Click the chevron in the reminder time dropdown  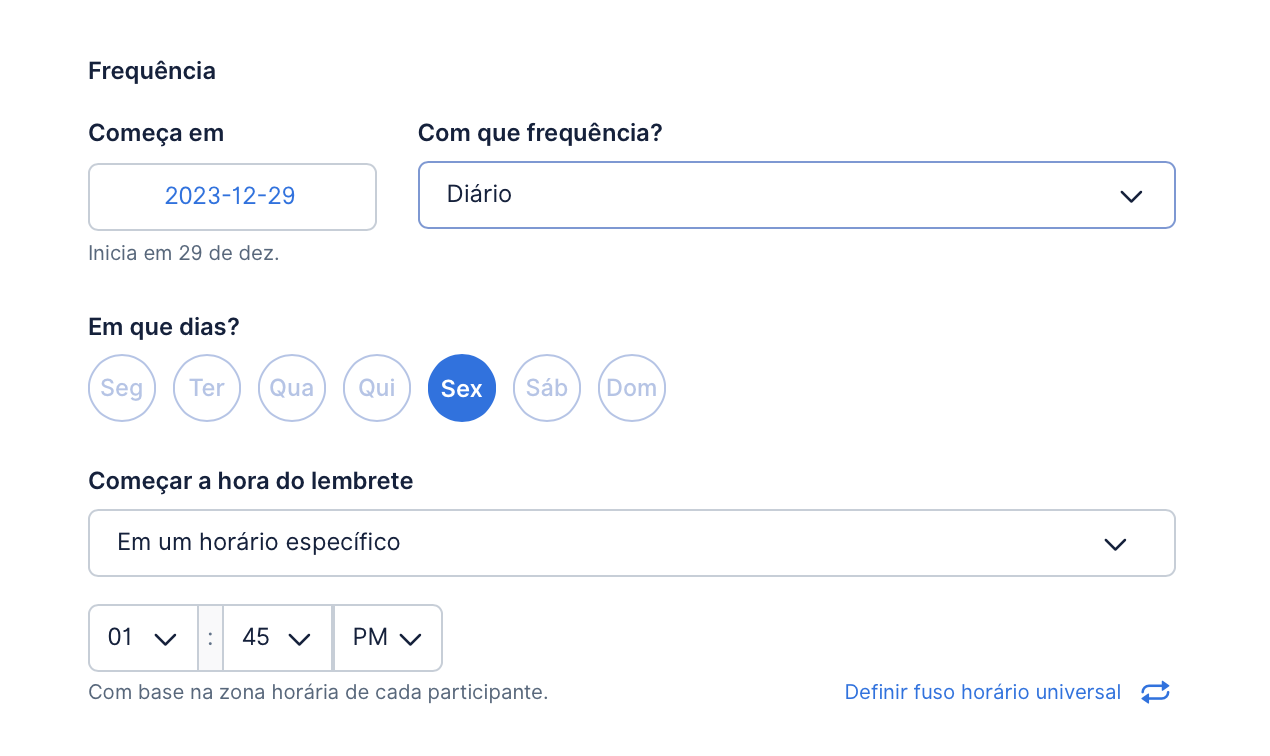[x=1115, y=544]
